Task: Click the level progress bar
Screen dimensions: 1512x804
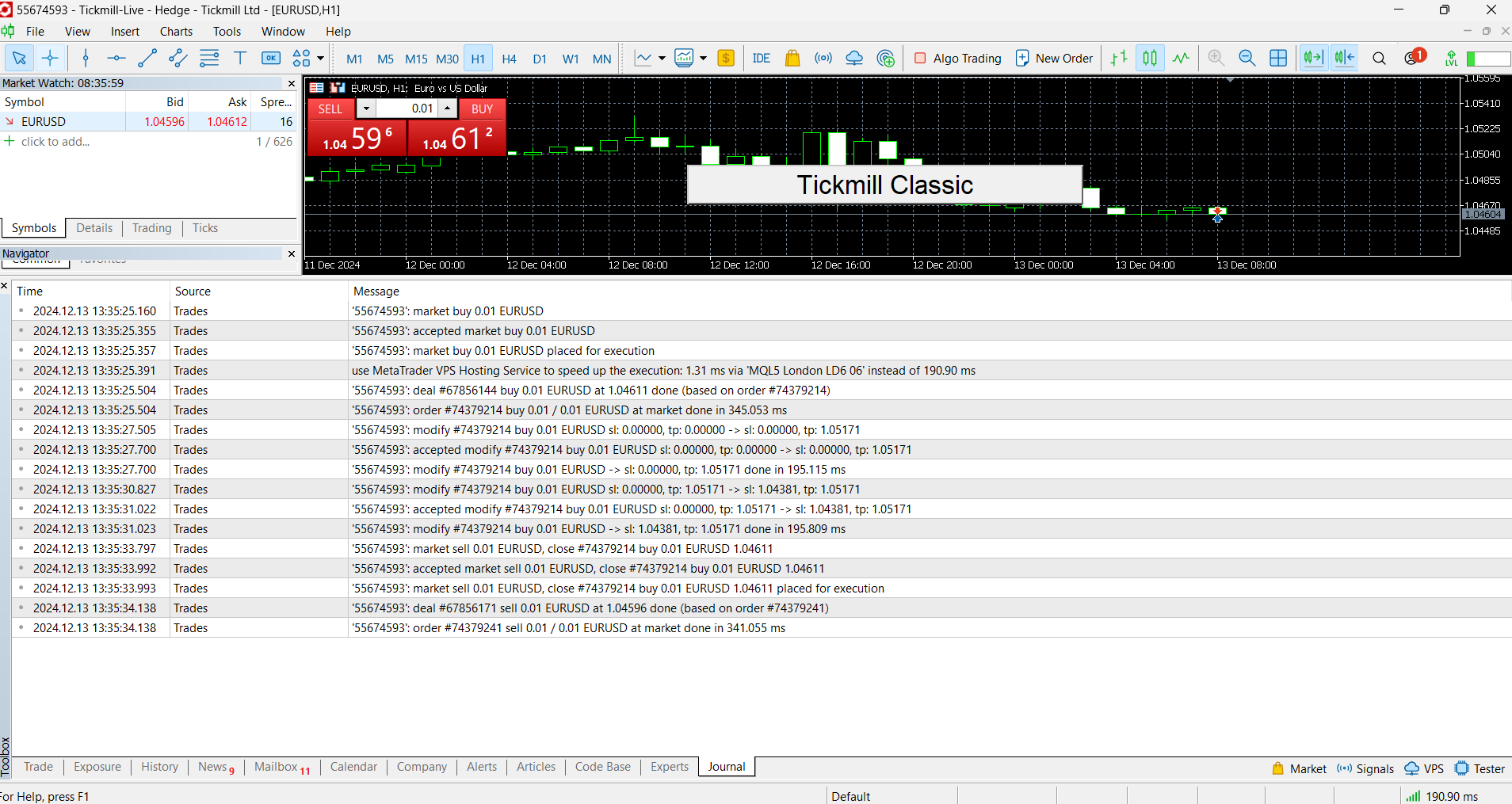Action: 1489,59
